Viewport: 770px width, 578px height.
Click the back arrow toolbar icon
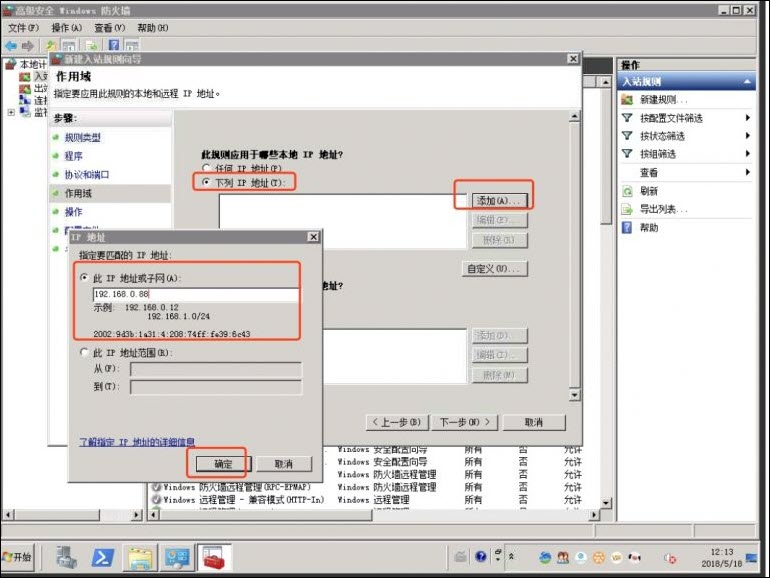pos(11,46)
